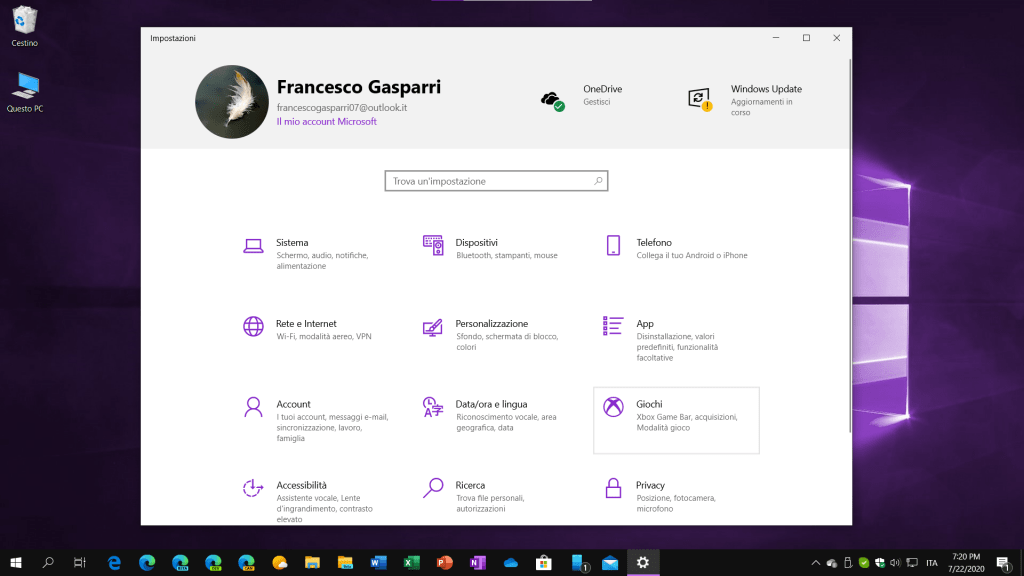Open the Ricerca settings category
The height and width of the screenshot is (576, 1024).
click(x=470, y=485)
